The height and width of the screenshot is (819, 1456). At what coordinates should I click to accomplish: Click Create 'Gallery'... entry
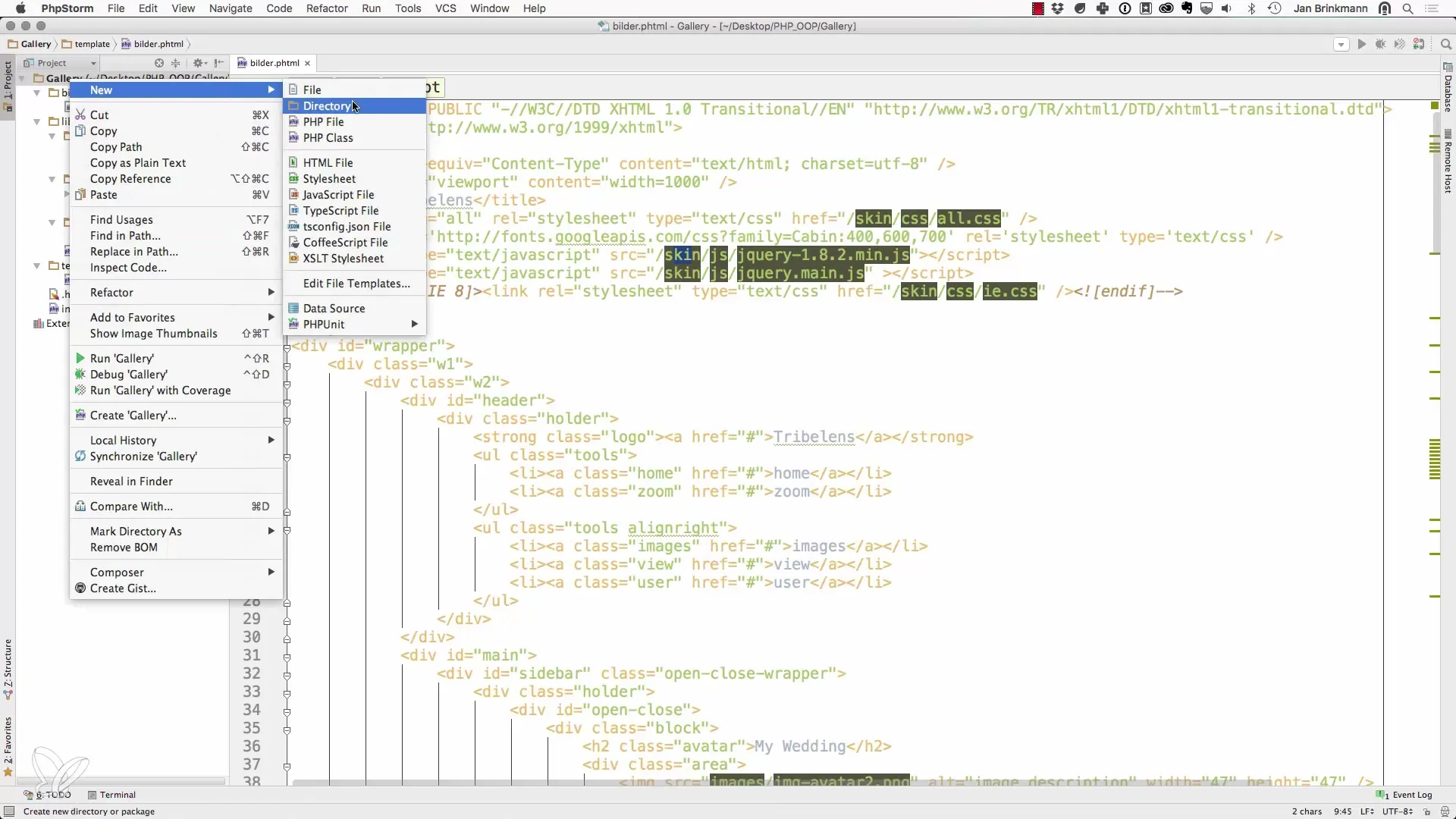pos(176,416)
